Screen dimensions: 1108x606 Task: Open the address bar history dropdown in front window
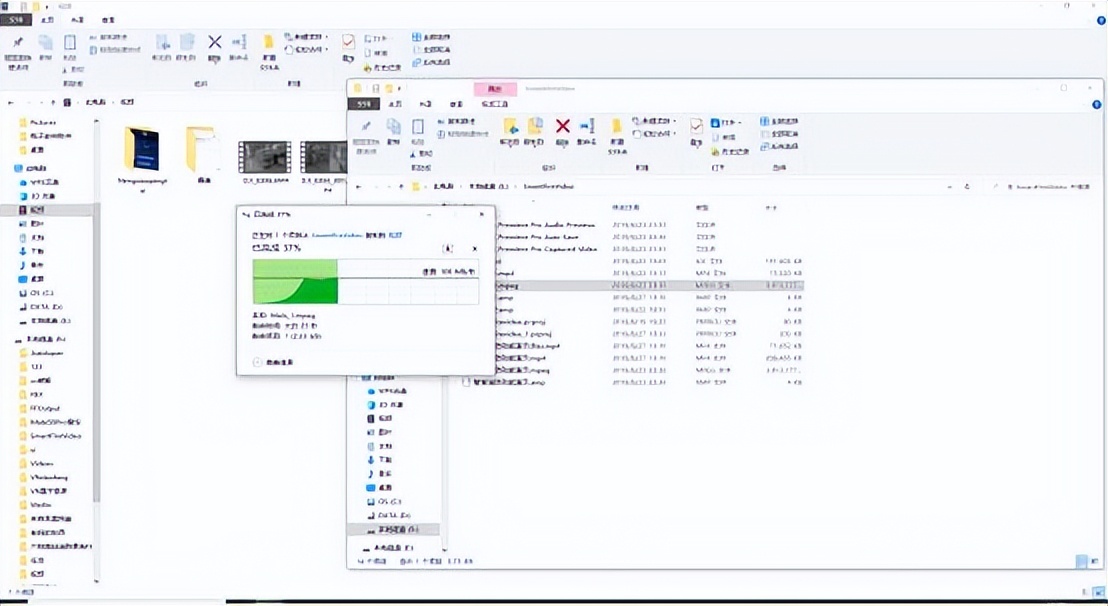(966, 187)
